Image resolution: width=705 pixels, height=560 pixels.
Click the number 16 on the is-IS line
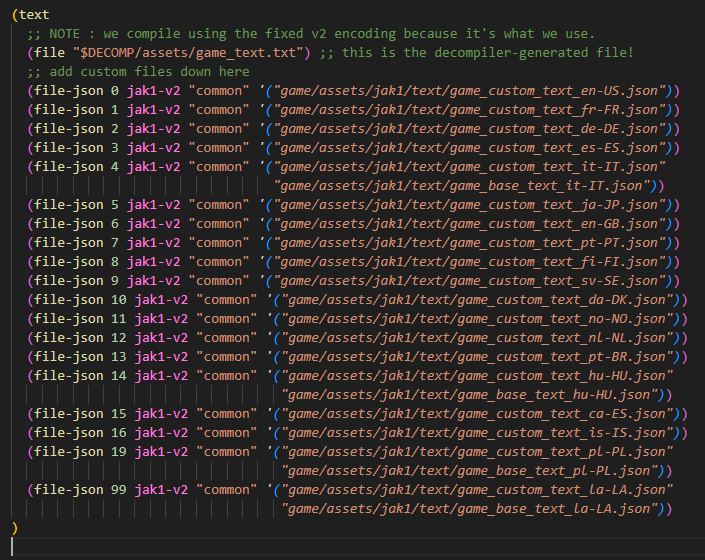[118, 433]
